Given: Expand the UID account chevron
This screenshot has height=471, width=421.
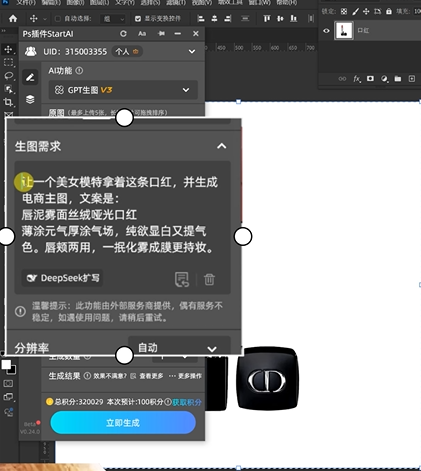Looking at the screenshot, I should coord(192,51).
